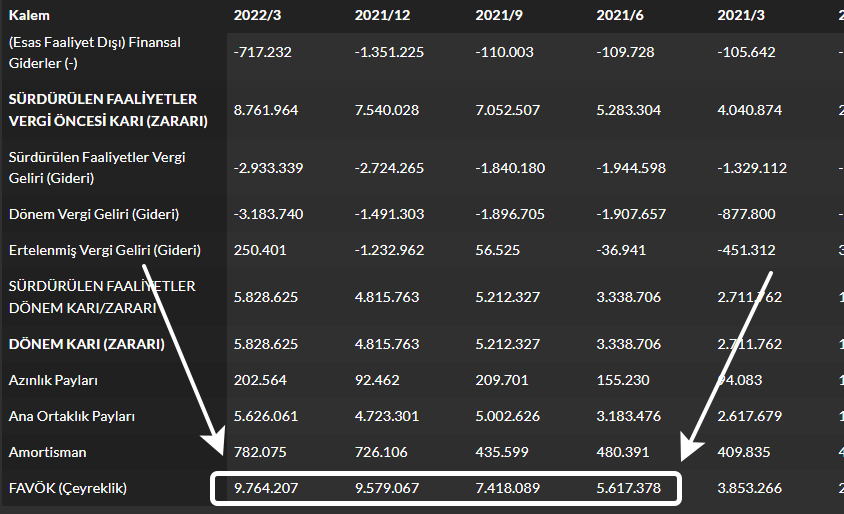Click the Amortisman row label
This screenshot has width=844, height=514.
click(47, 452)
